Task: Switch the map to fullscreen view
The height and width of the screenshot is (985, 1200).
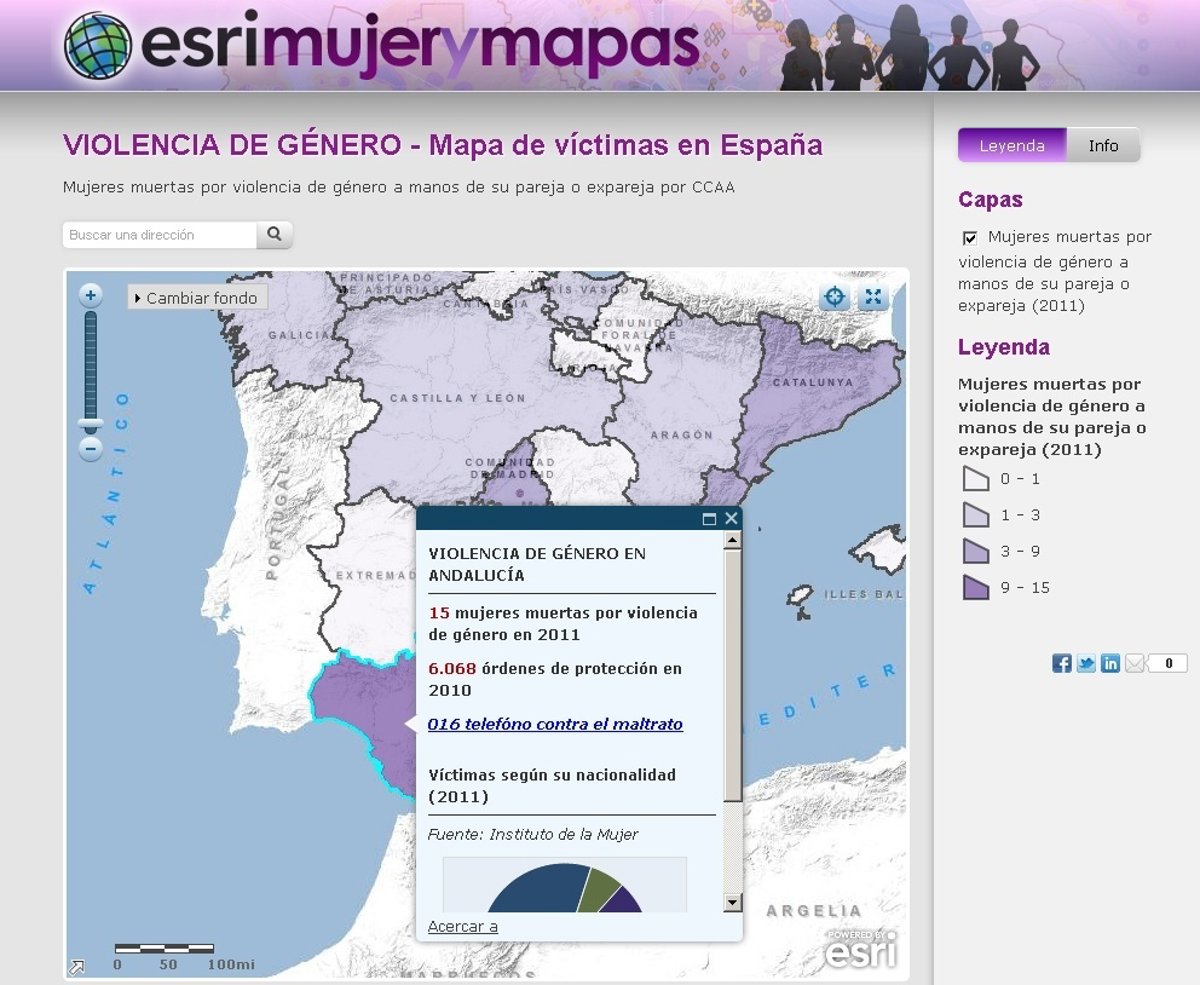Action: [x=874, y=297]
